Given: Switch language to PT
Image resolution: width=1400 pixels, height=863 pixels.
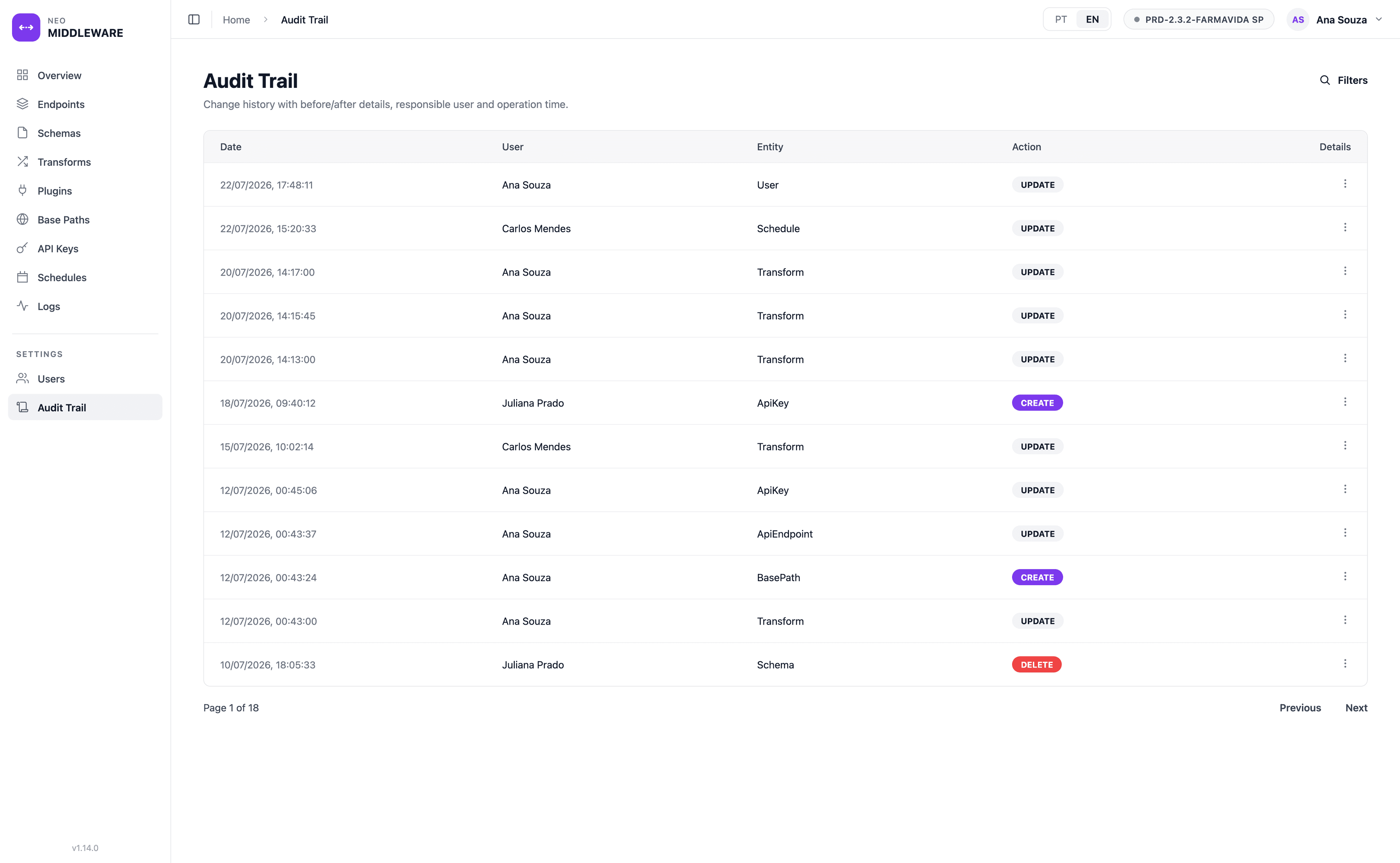Looking at the screenshot, I should click(x=1061, y=19).
